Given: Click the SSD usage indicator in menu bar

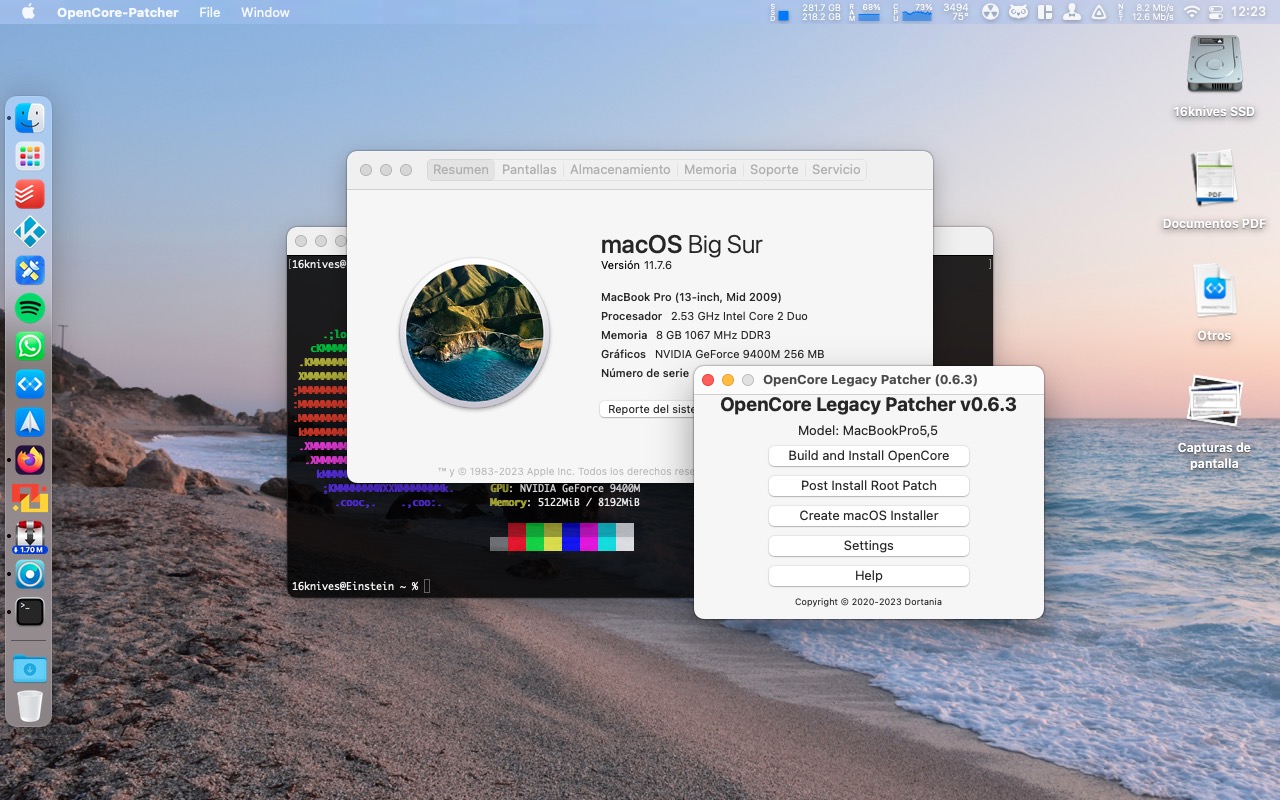Looking at the screenshot, I should click(x=806, y=12).
